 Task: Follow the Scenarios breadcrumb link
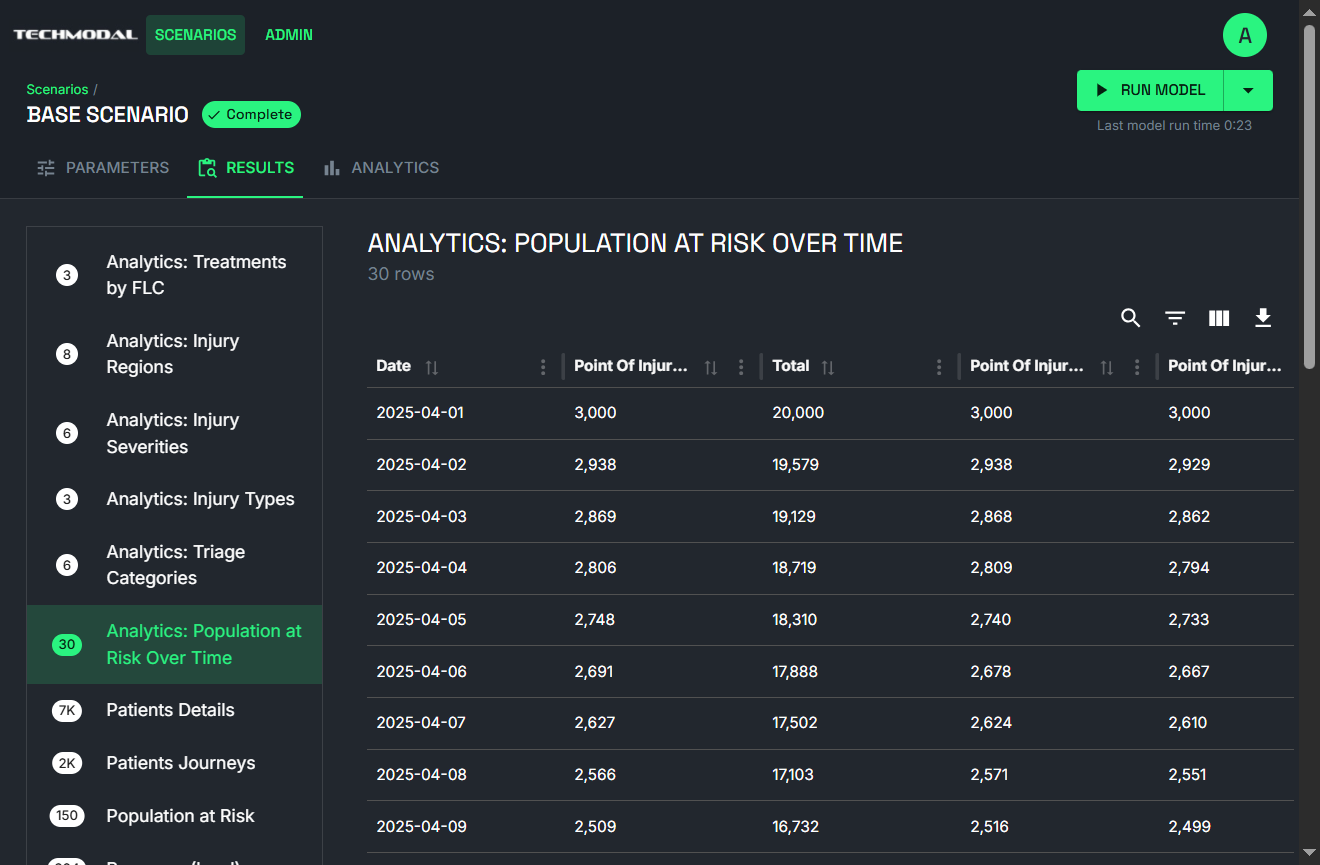pos(57,90)
